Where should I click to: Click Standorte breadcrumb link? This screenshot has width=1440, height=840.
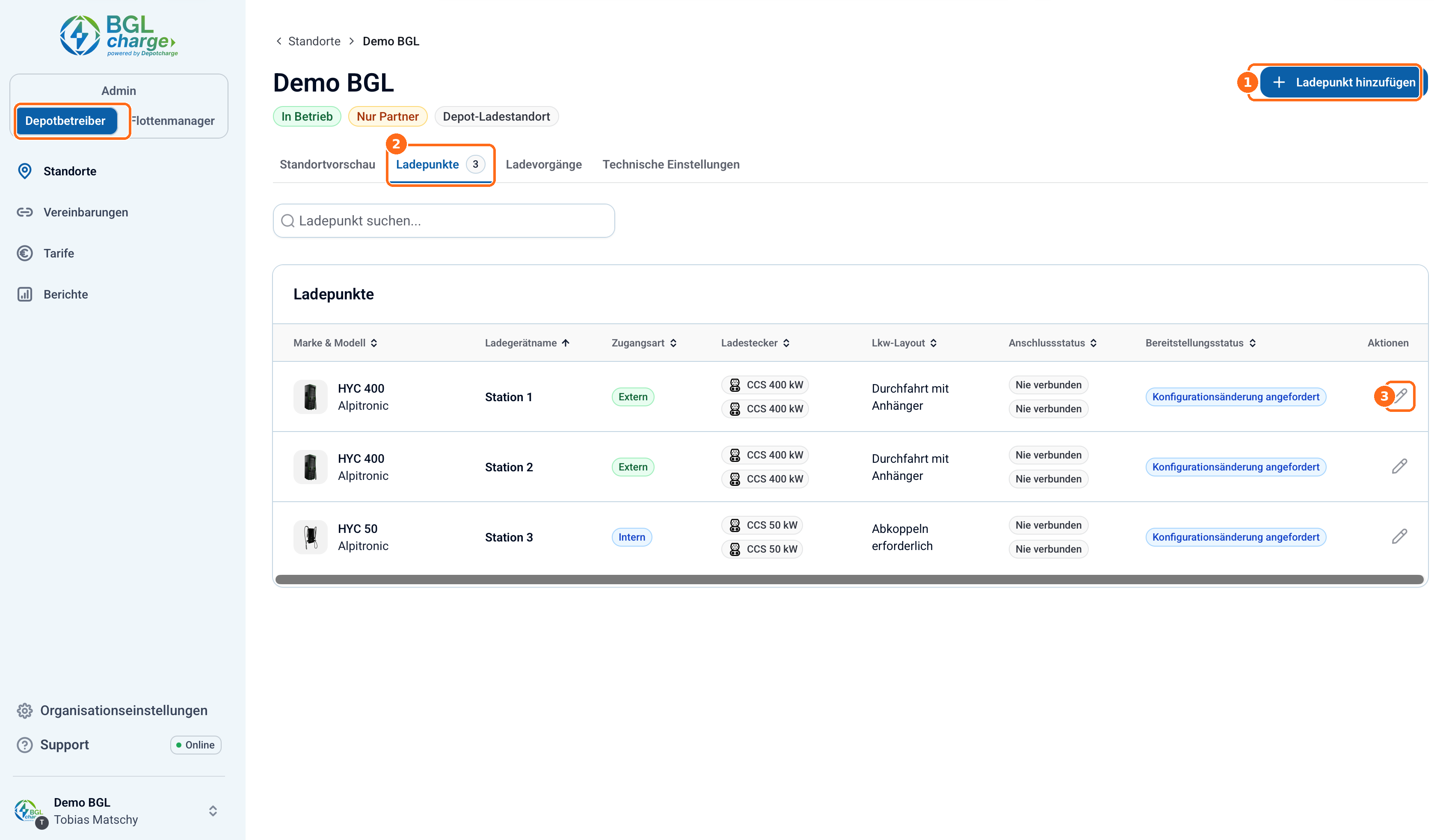tap(314, 41)
